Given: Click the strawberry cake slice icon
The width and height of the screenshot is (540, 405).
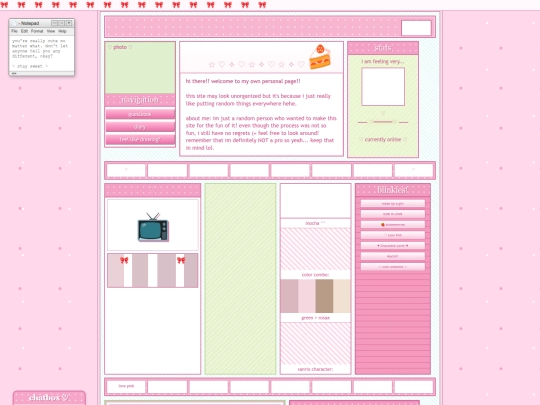Looking at the screenshot, I should pos(320,57).
